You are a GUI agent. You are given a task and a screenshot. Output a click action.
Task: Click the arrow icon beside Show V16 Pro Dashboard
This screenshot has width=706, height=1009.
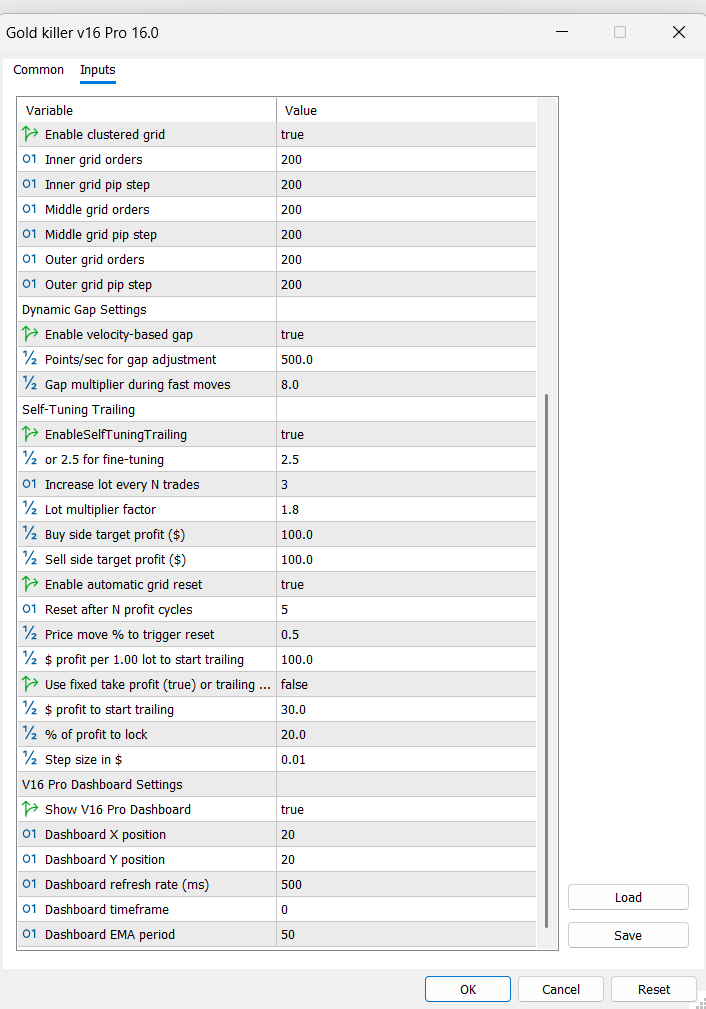click(30, 809)
